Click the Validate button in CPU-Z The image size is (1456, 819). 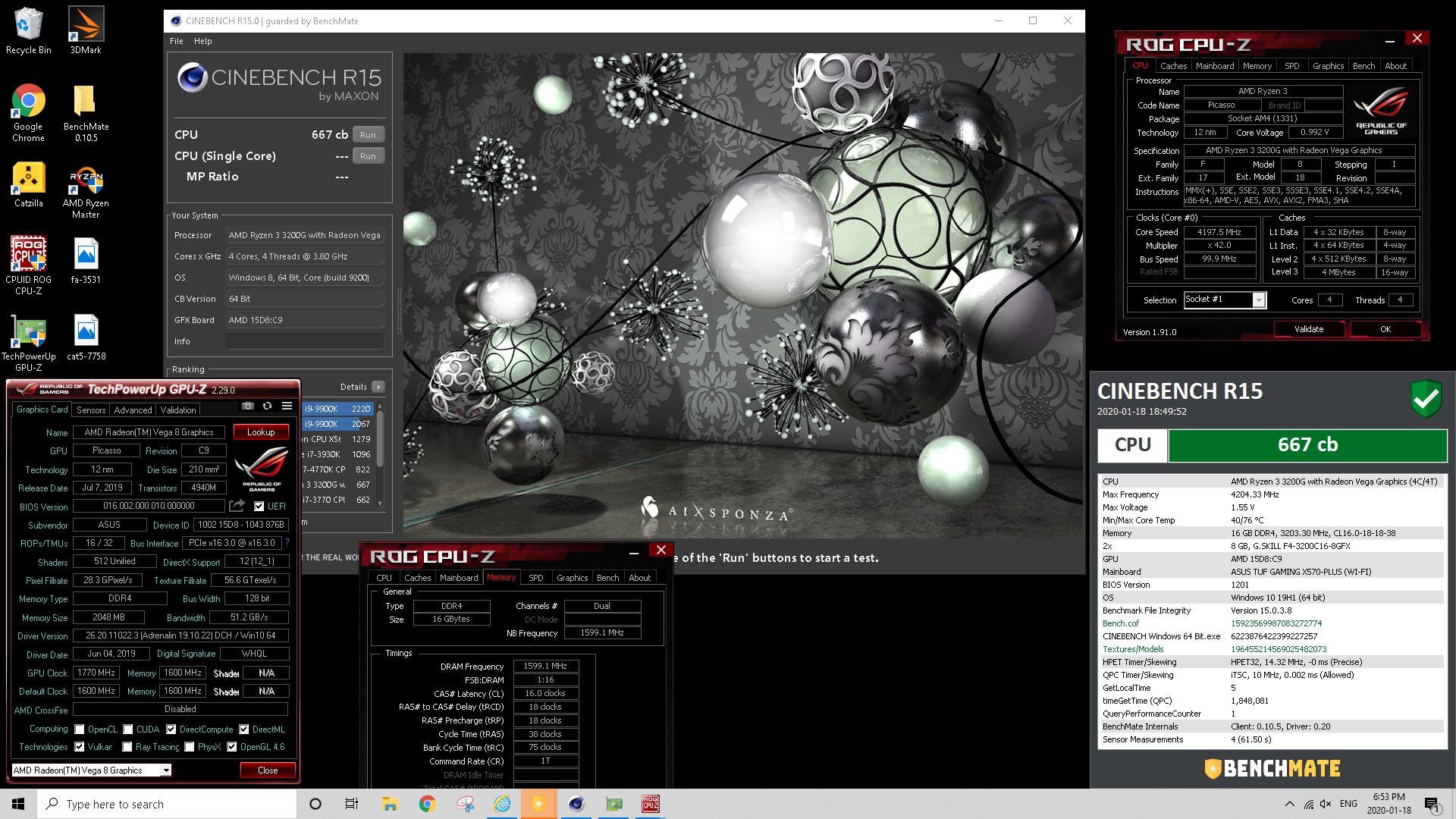coord(1309,329)
